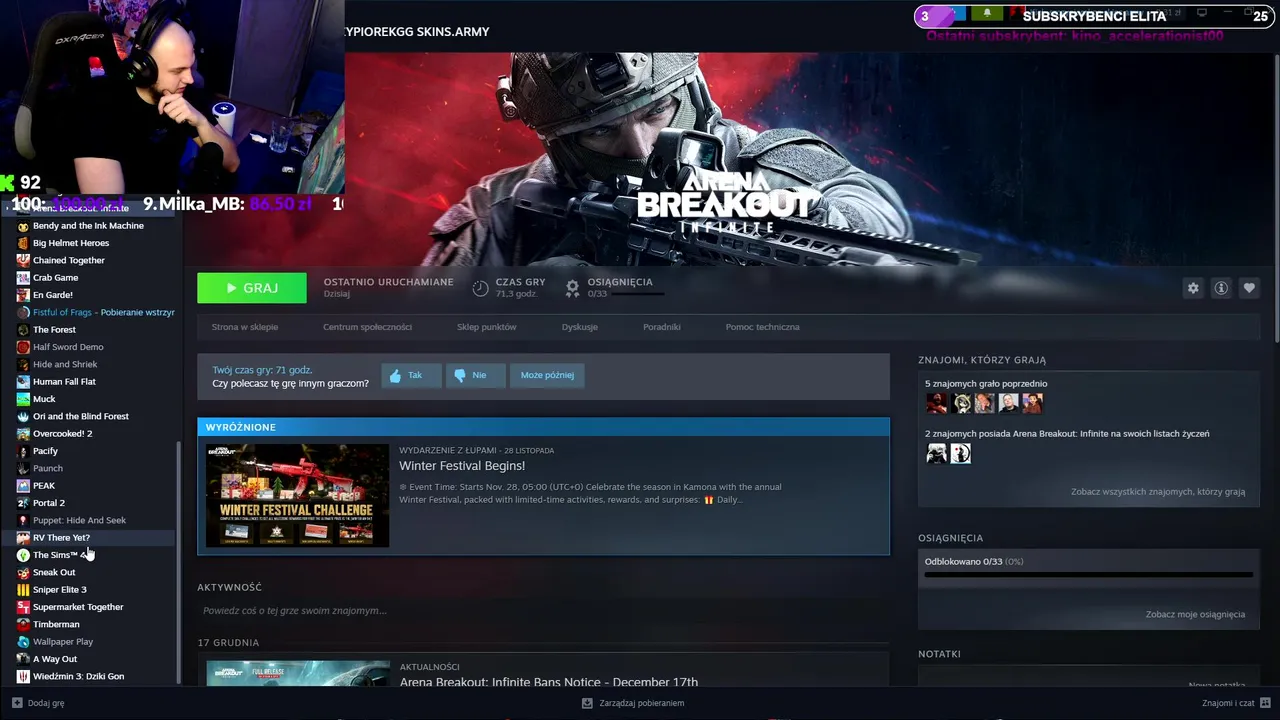This screenshot has width=1280, height=720.
Task: Open Arena Breakout: Infinite Bans Notice news
Action: [549, 682]
